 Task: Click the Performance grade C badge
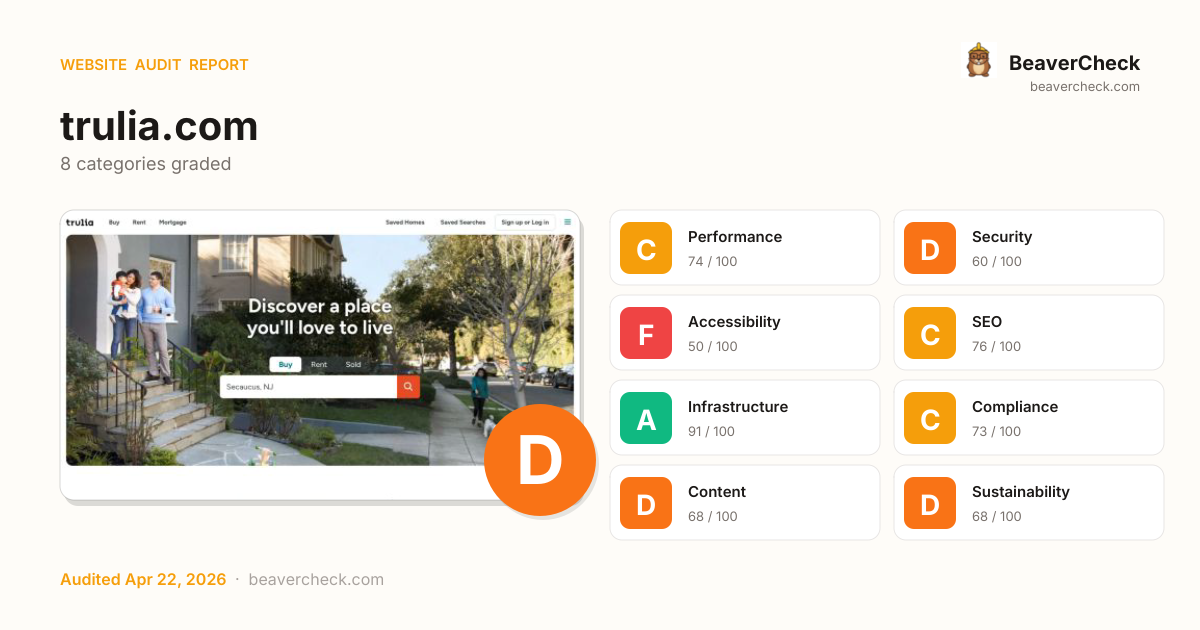(x=646, y=248)
